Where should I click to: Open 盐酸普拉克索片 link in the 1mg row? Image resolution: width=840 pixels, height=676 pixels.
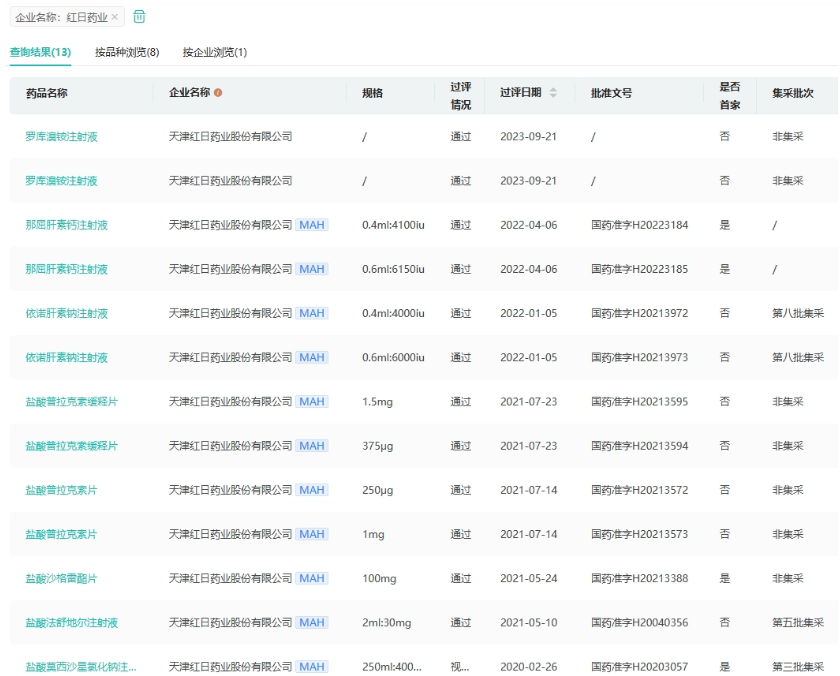[61, 534]
